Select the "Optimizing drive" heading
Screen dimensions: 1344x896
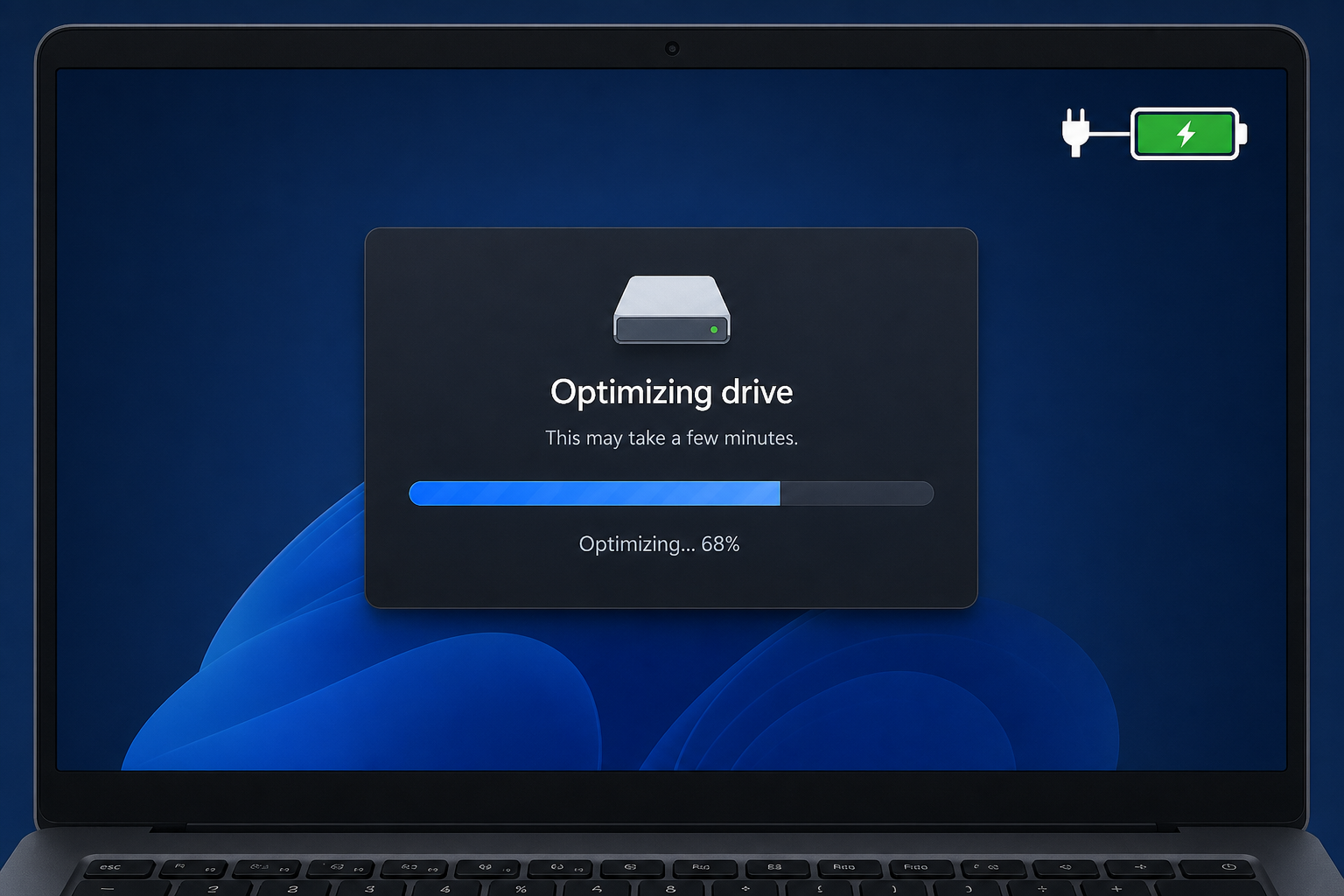[671, 392]
